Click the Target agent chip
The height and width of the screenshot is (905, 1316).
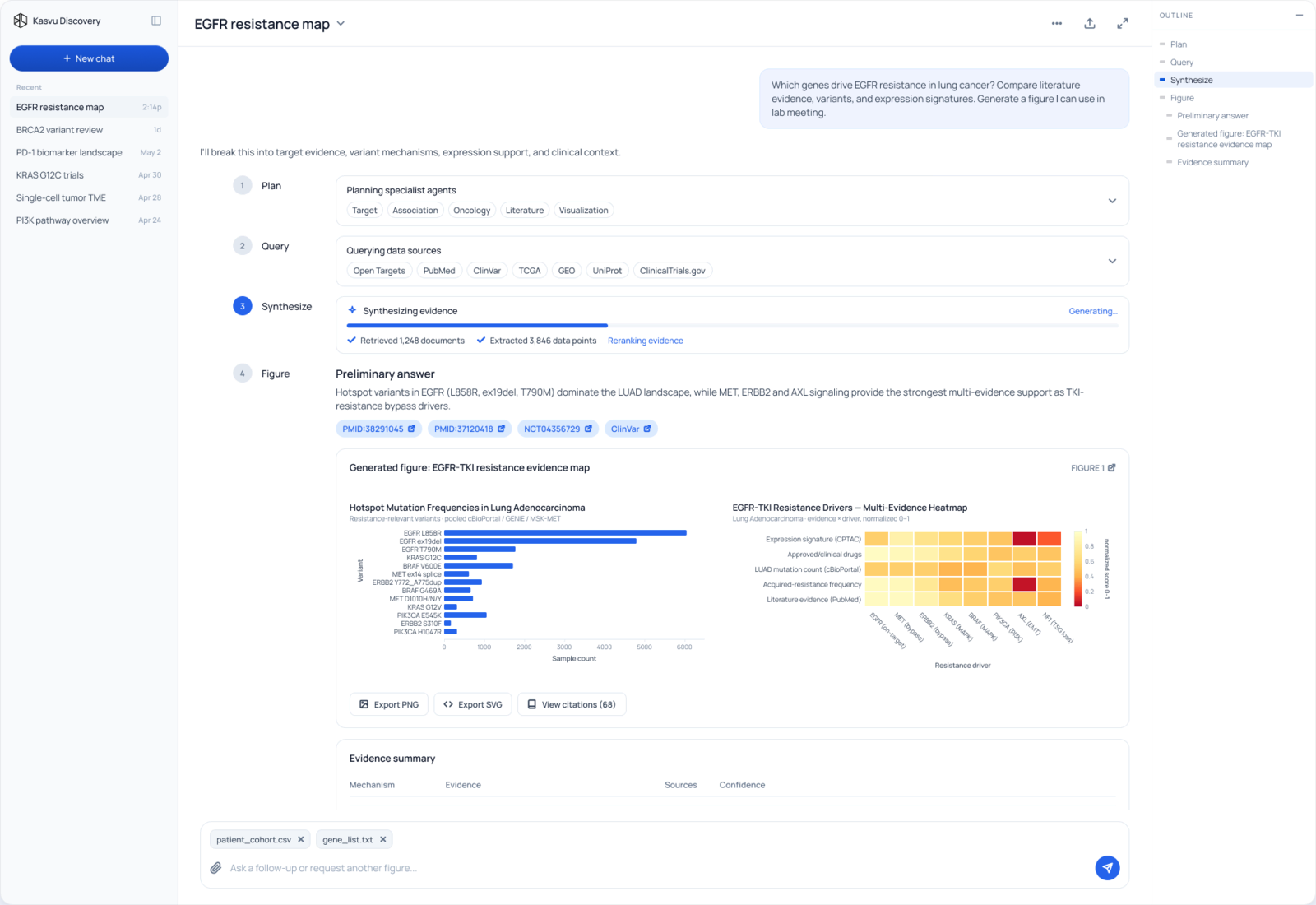(x=364, y=211)
